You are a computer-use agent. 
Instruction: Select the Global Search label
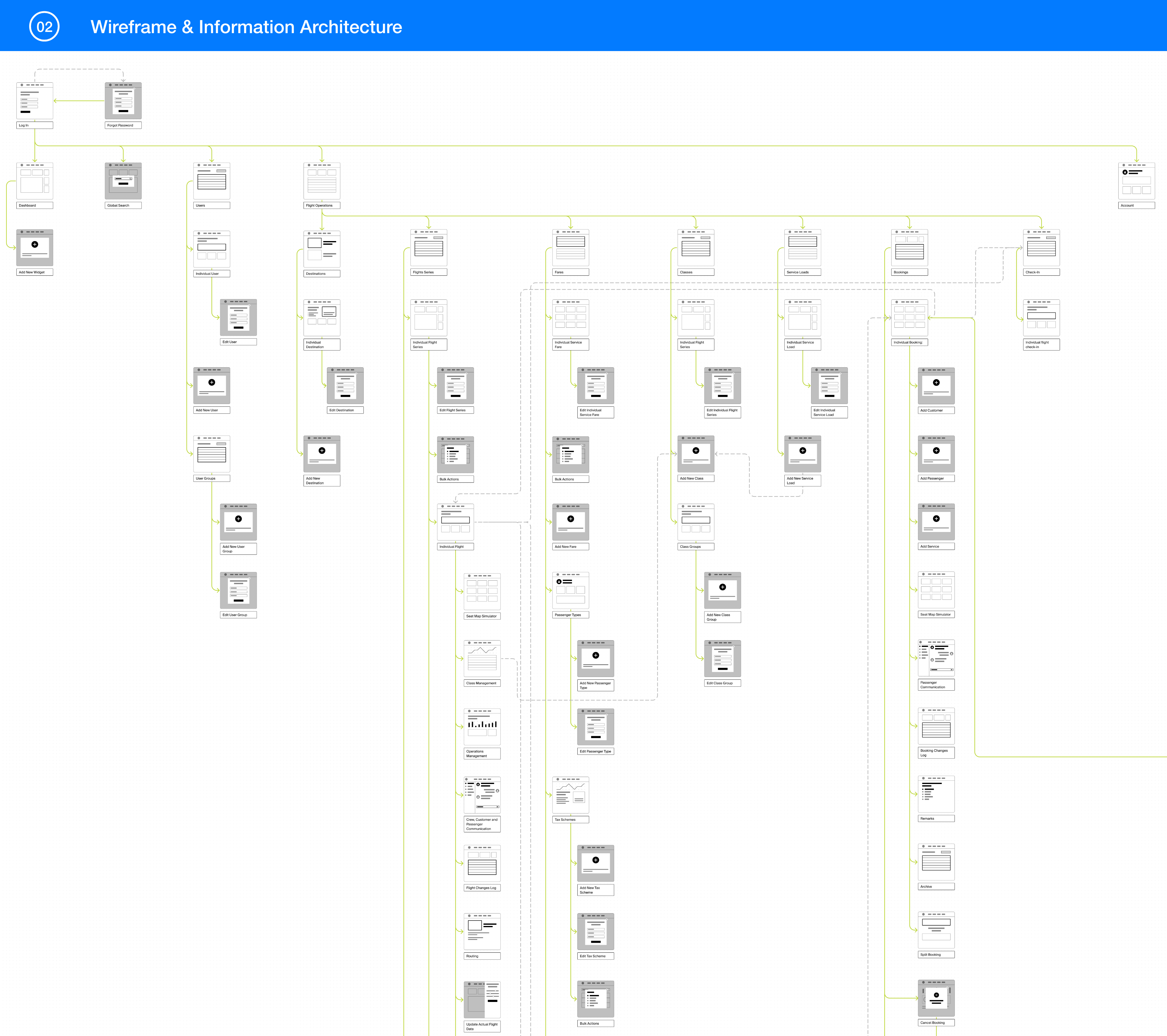(123, 205)
